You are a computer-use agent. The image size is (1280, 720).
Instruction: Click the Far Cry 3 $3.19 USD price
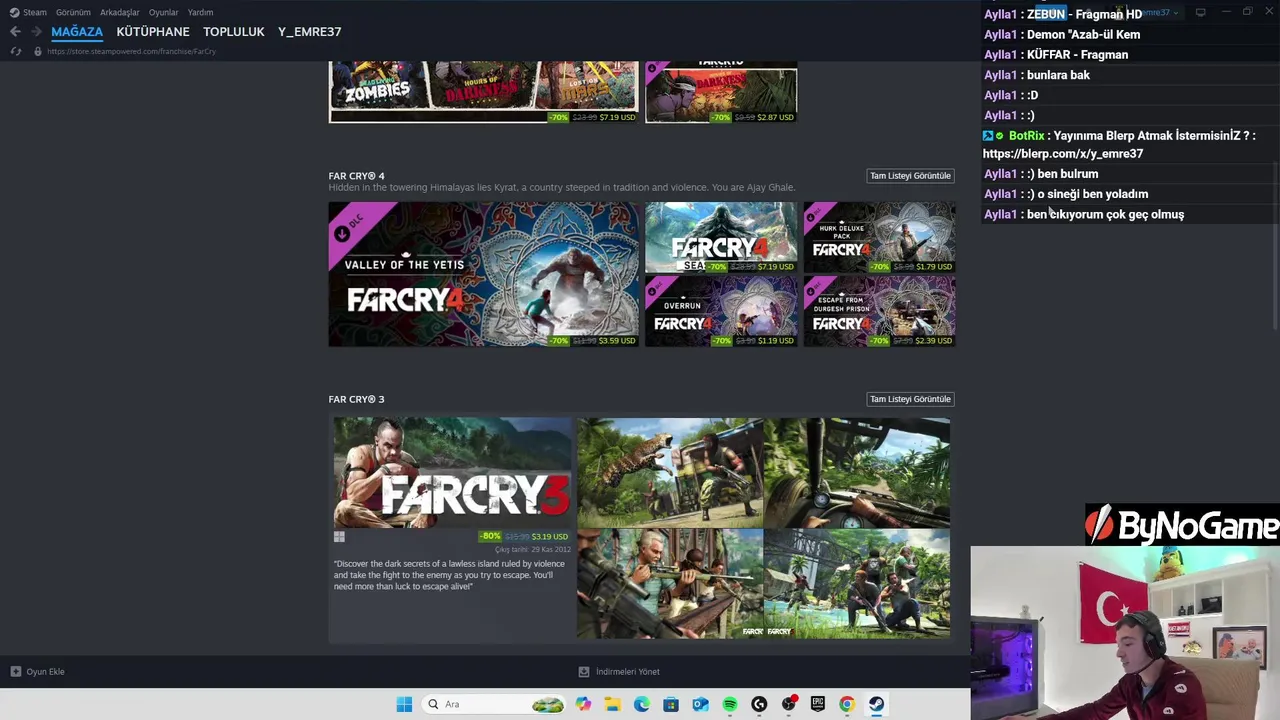point(549,537)
